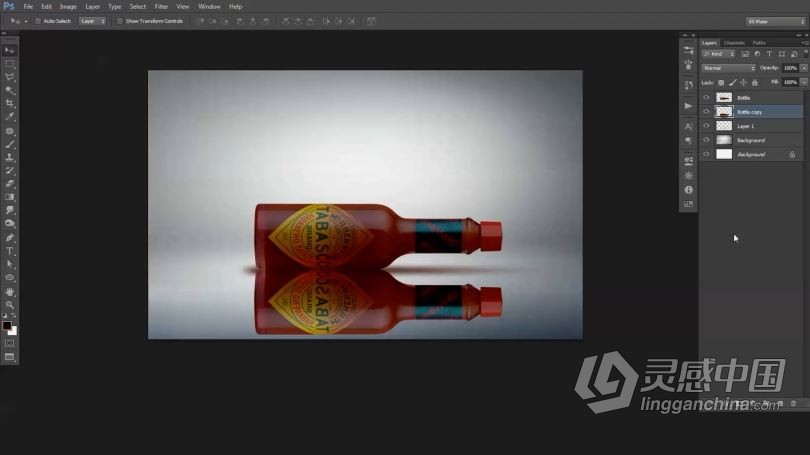810x455 pixels.
Task: Select the Eraser tool
Action: pos(10,184)
